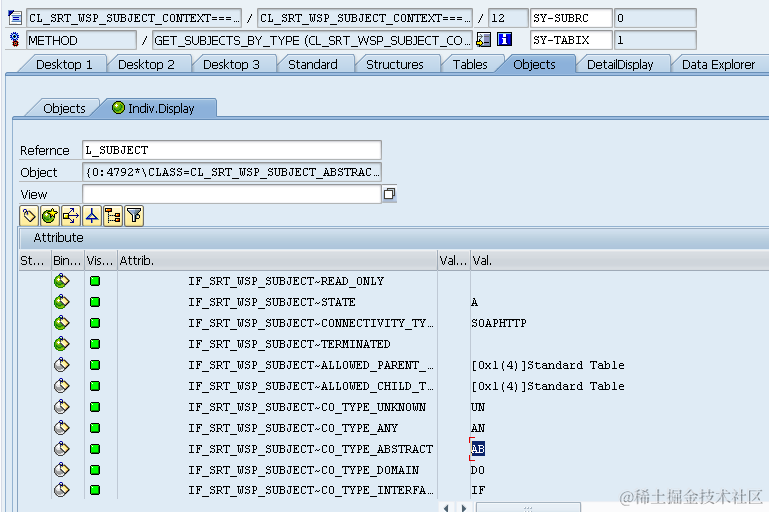
Task: Click binding icon for CO_TYPE_INTERFA attribute
Action: click(62, 490)
